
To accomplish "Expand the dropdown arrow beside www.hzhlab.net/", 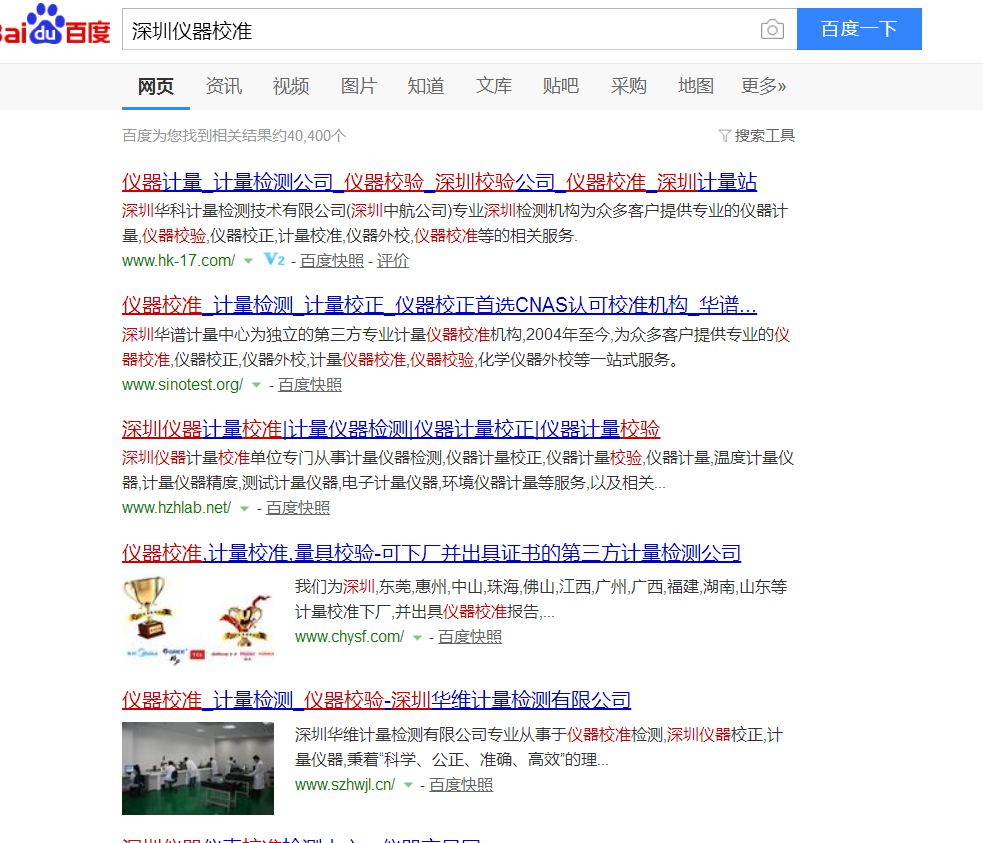I will 244,508.
